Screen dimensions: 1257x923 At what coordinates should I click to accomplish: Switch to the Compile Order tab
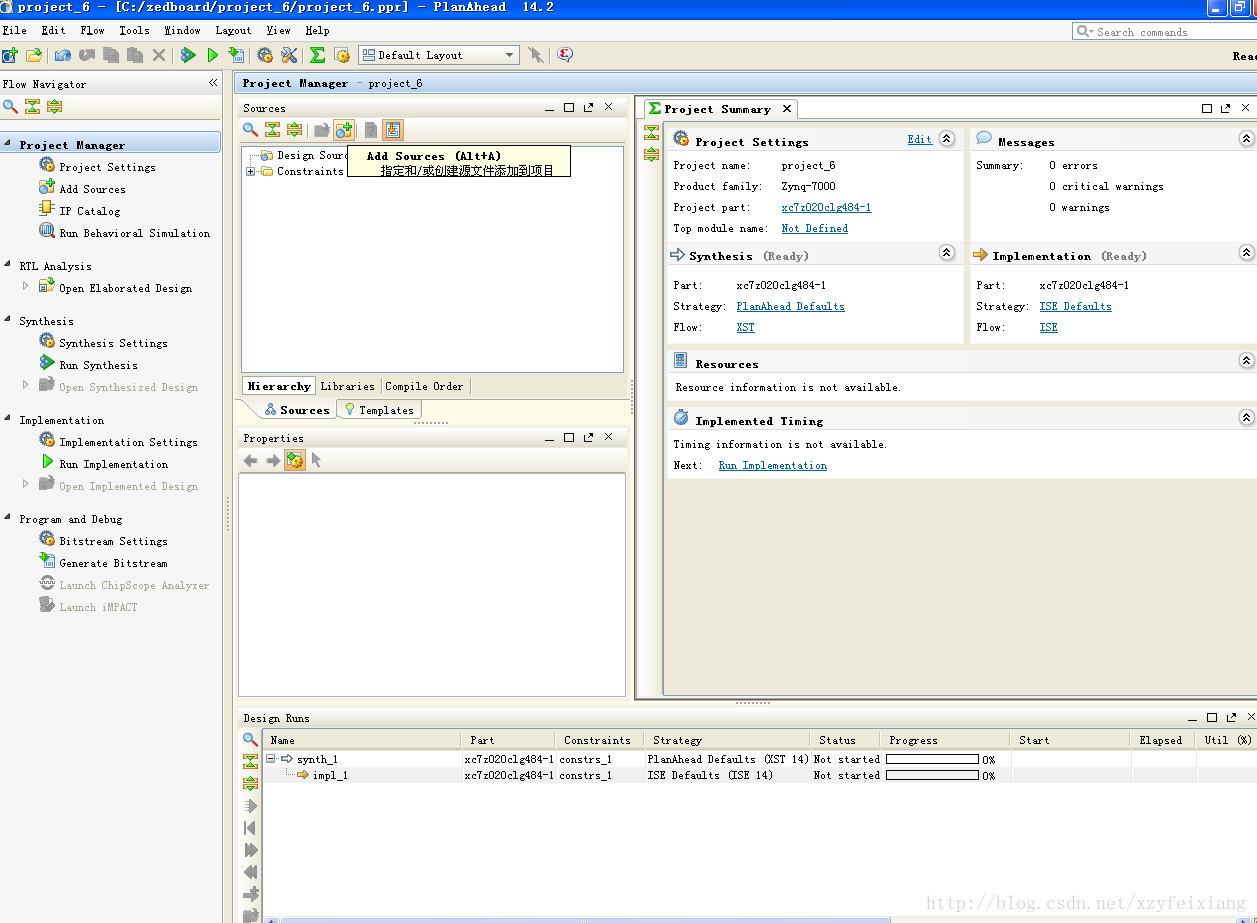[424, 386]
